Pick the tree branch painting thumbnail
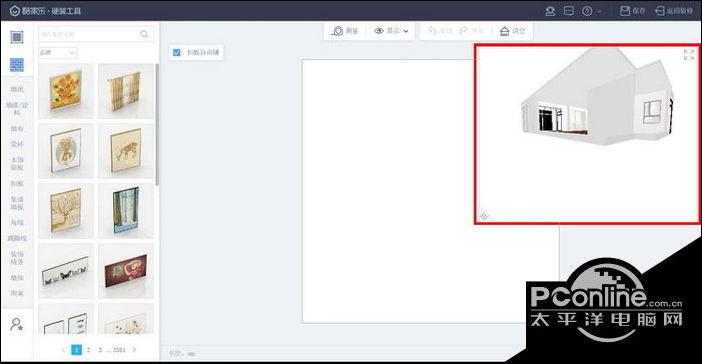This screenshot has height=364, width=702. 66,211
